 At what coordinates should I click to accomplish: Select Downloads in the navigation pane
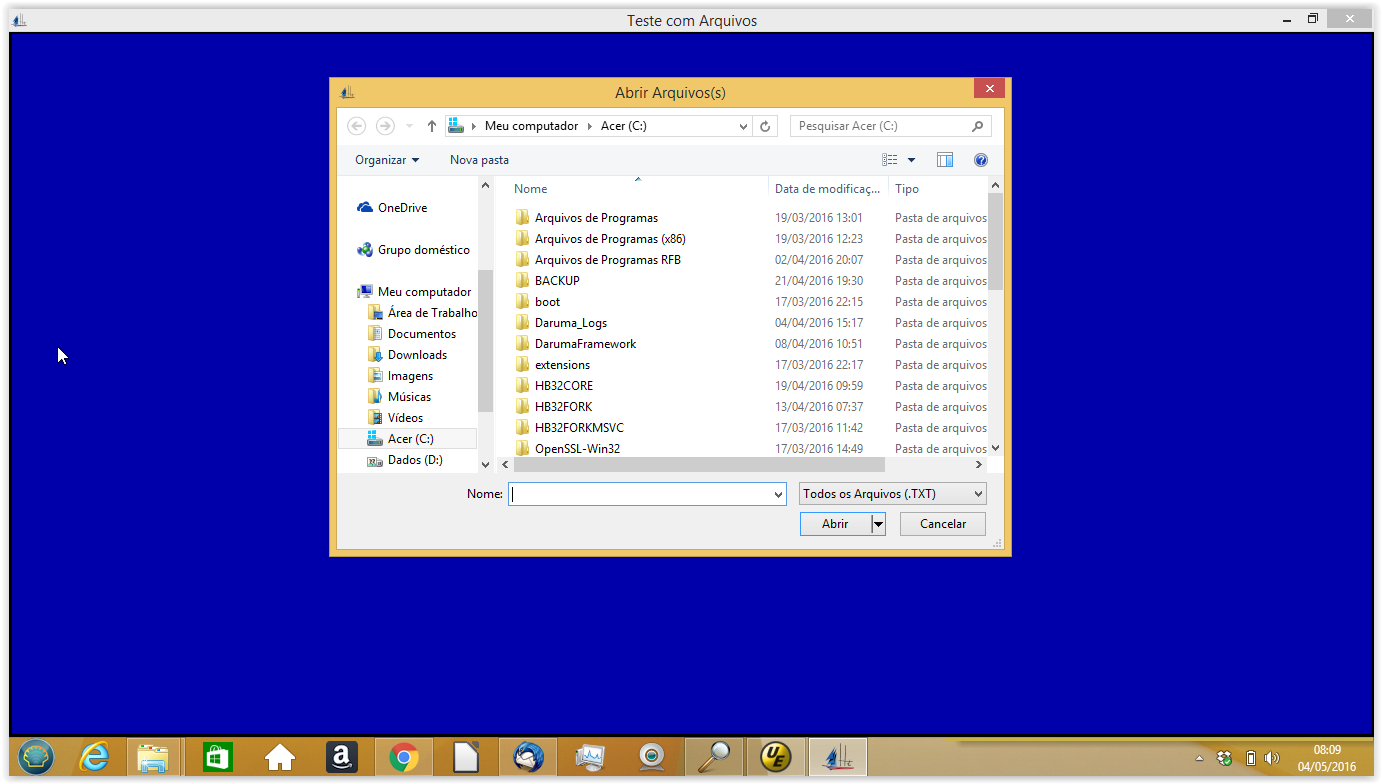point(417,355)
